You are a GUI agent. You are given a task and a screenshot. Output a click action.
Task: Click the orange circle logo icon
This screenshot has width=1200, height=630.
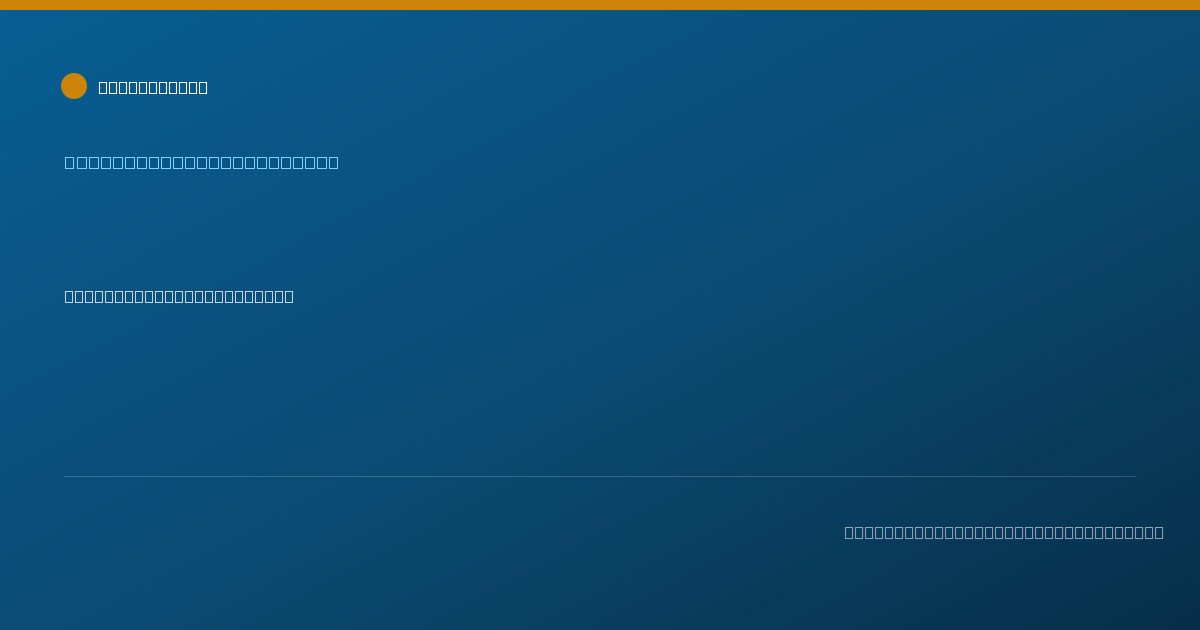pyautogui.click(x=74, y=86)
